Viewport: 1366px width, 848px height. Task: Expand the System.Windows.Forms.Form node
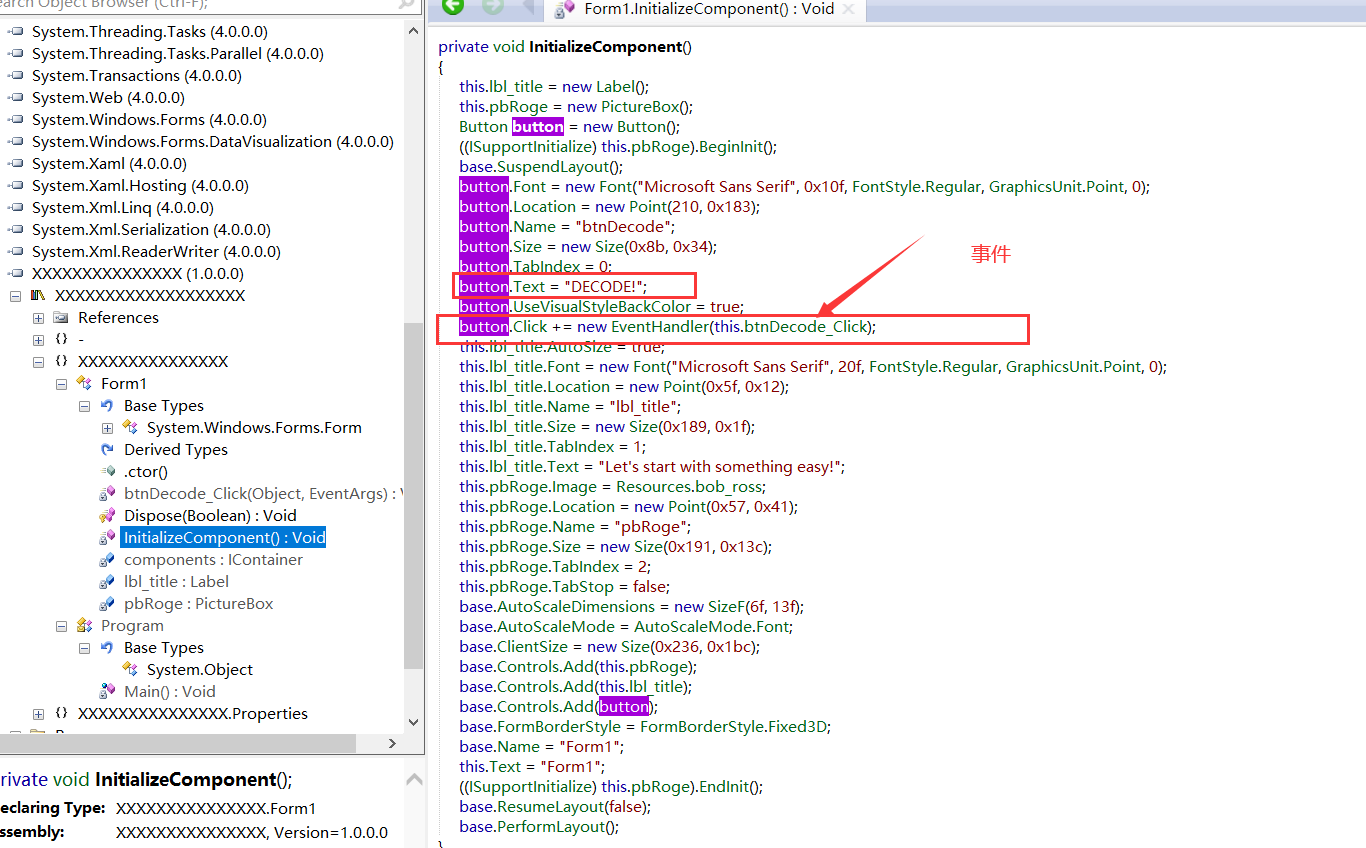107,428
